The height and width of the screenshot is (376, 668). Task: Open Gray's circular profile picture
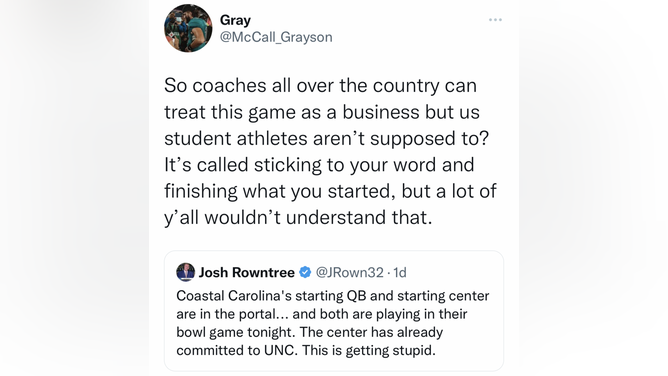(188, 28)
